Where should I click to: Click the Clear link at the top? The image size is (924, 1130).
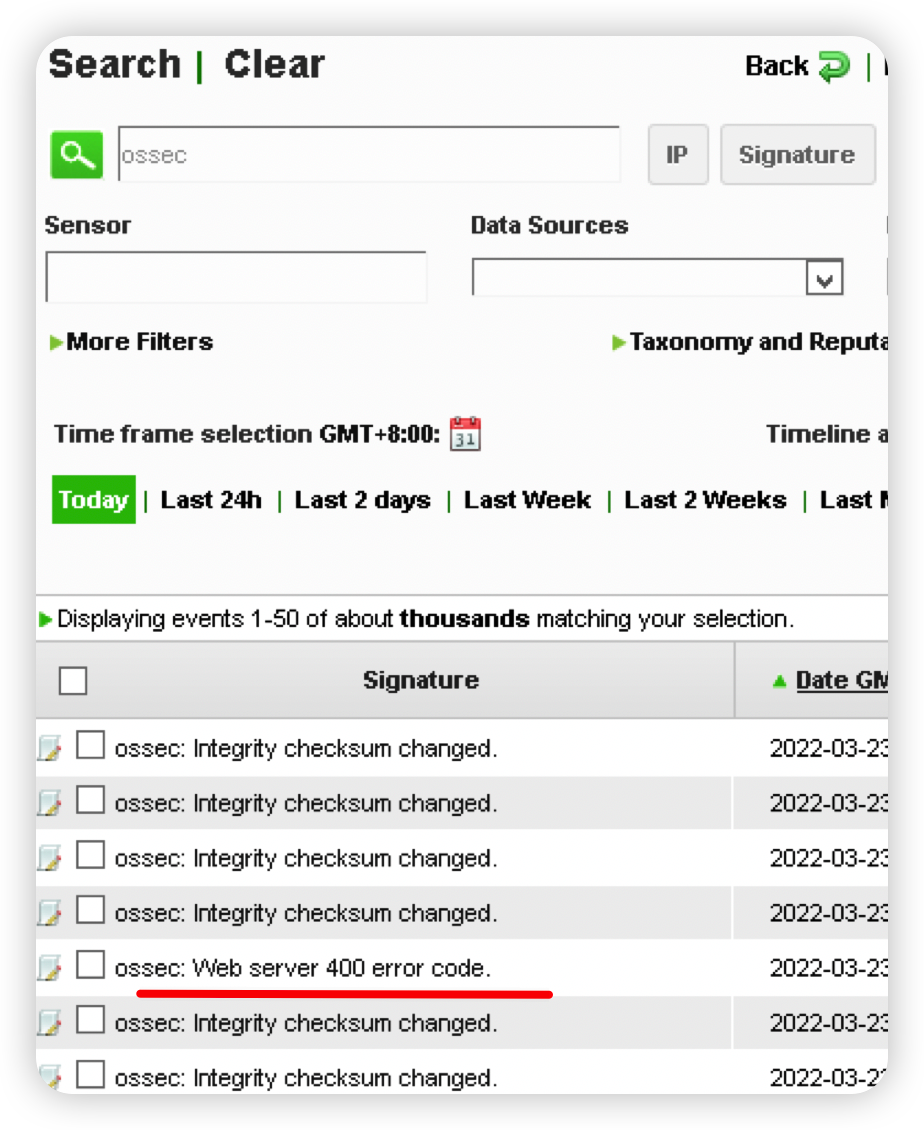275,64
